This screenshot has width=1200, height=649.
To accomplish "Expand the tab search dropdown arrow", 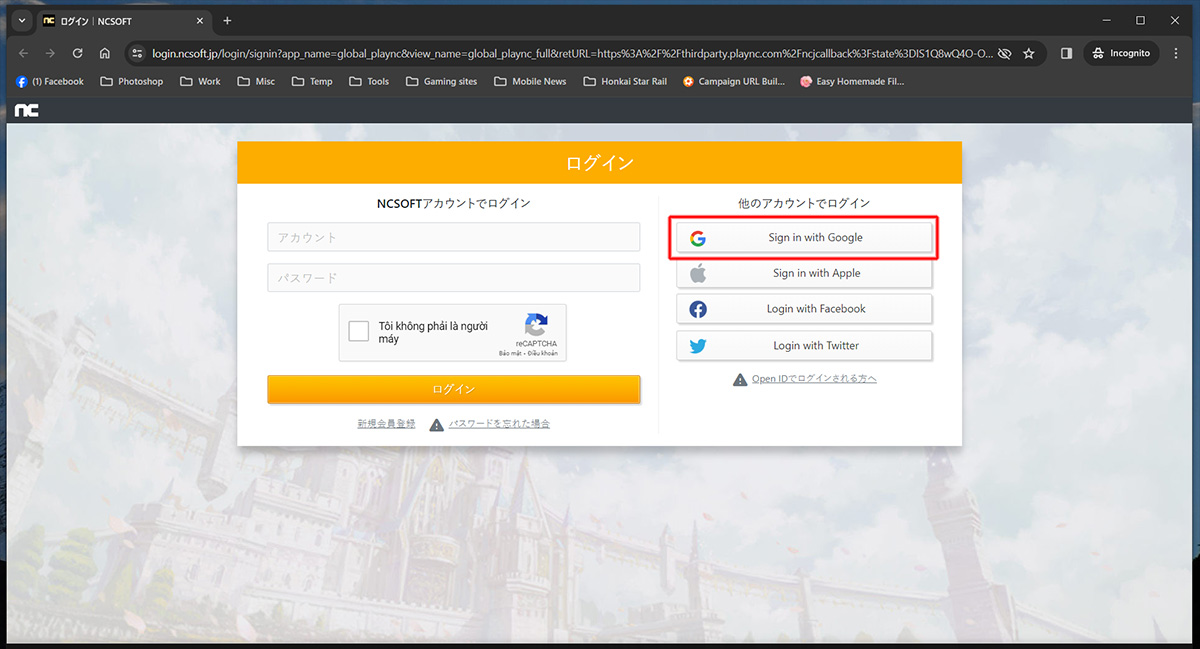I will coord(21,20).
